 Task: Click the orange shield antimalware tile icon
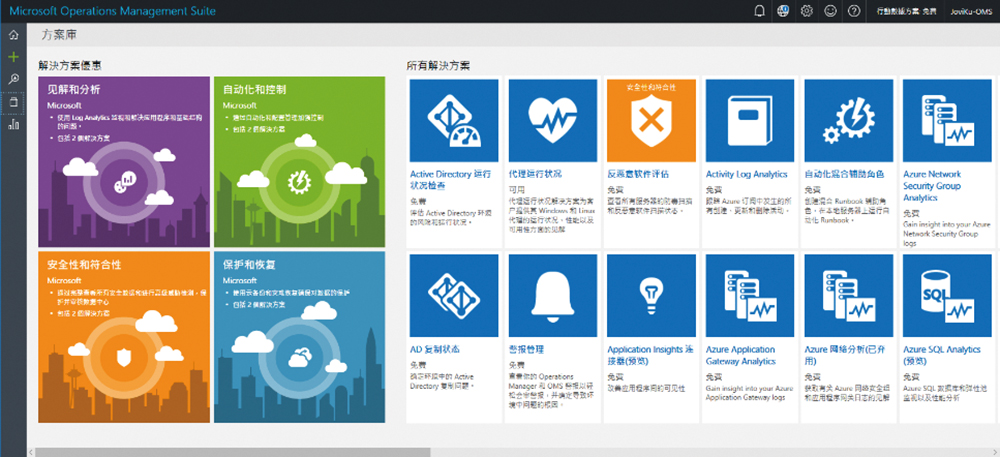[x=651, y=120]
